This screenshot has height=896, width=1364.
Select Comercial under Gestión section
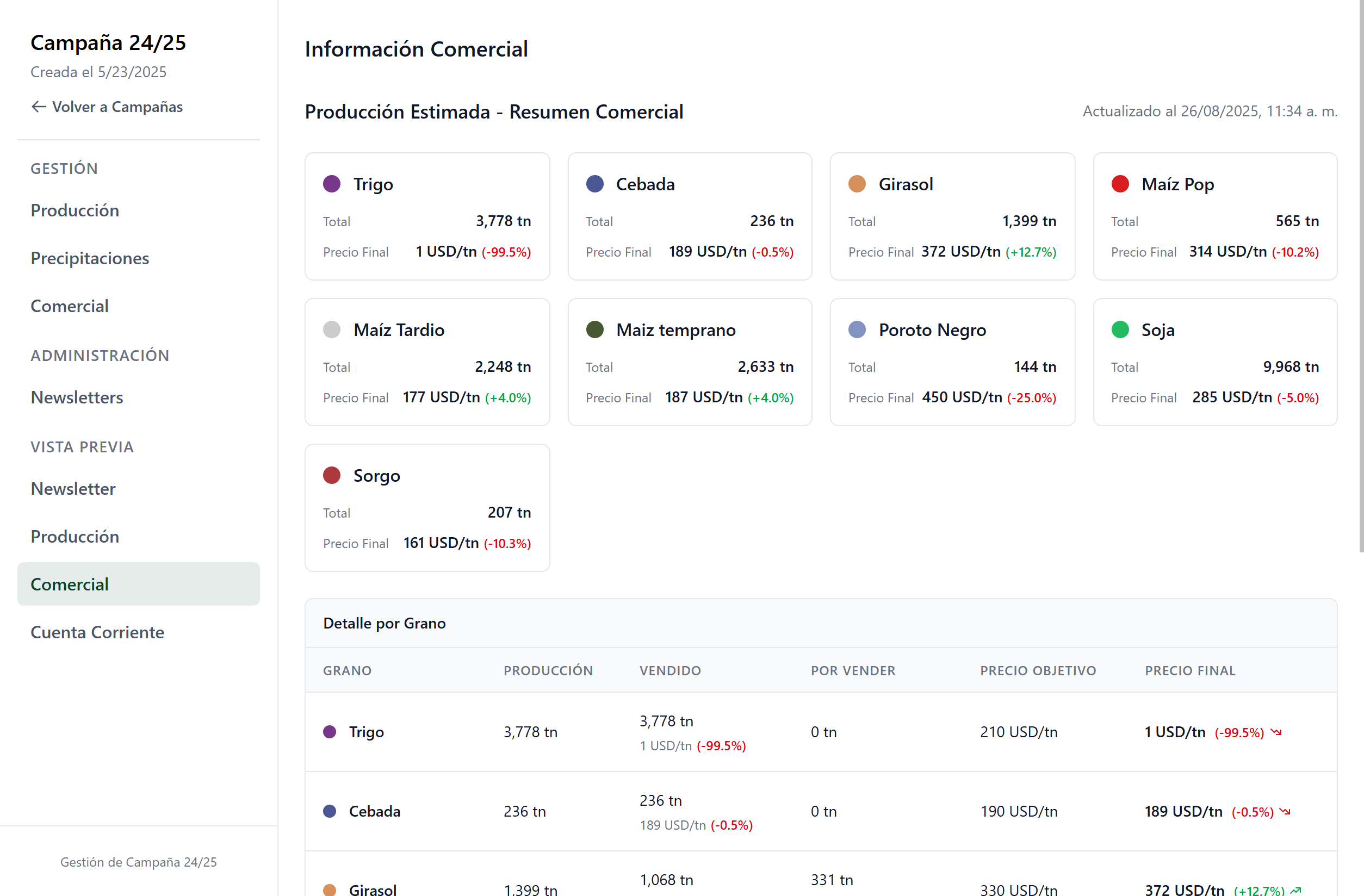(70, 306)
